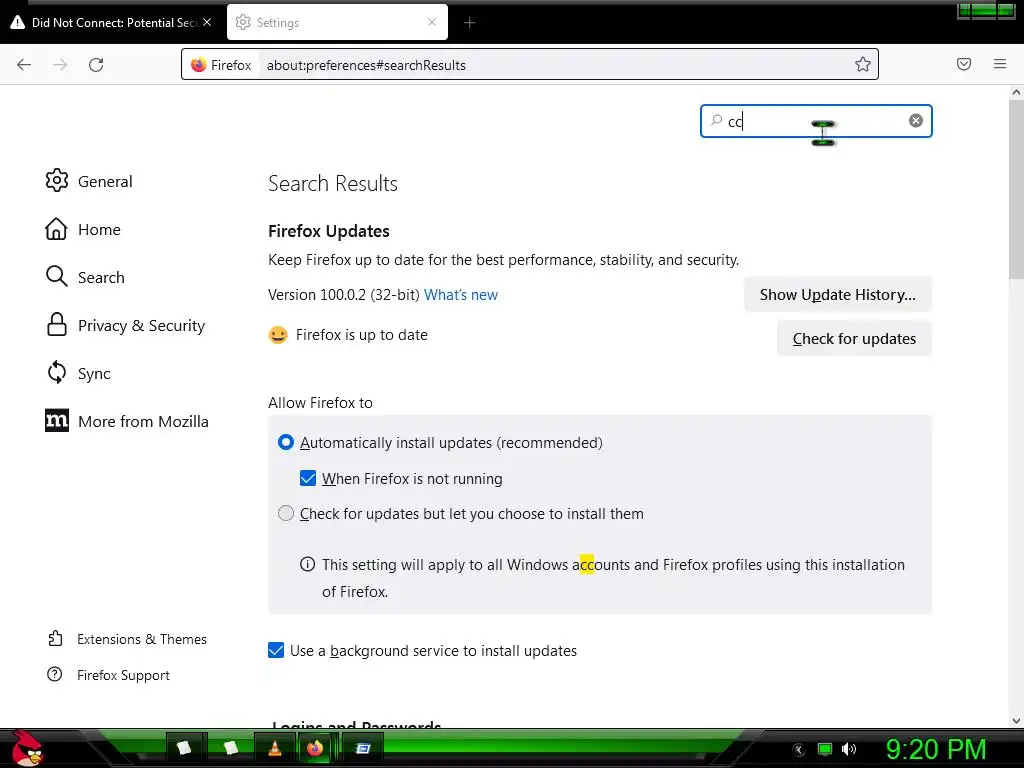Open More from Mozilla category
This screenshot has height=768, width=1024.
(127, 421)
